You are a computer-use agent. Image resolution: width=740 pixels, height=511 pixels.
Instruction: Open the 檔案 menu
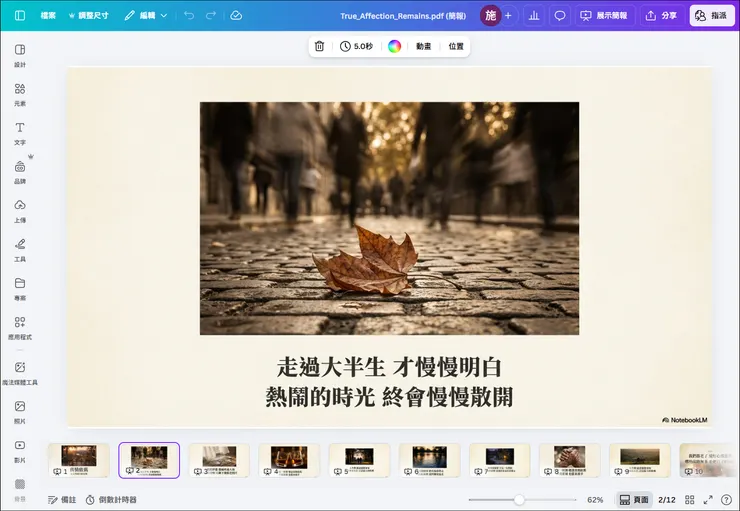click(48, 16)
